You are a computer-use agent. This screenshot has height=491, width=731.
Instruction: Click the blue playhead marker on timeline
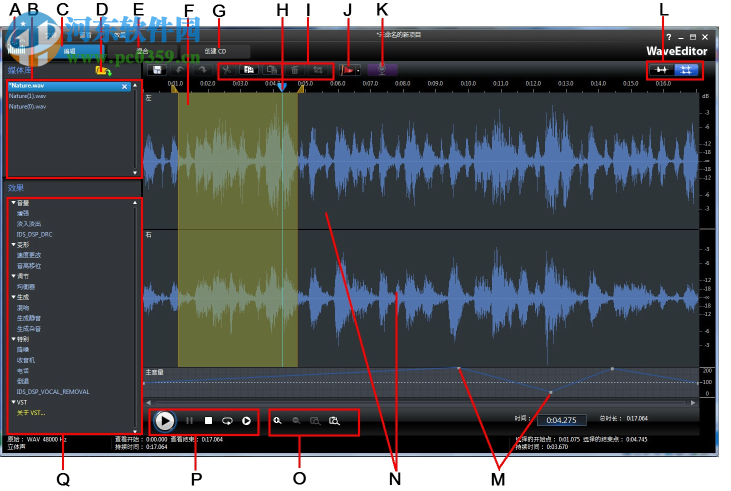tap(282, 87)
